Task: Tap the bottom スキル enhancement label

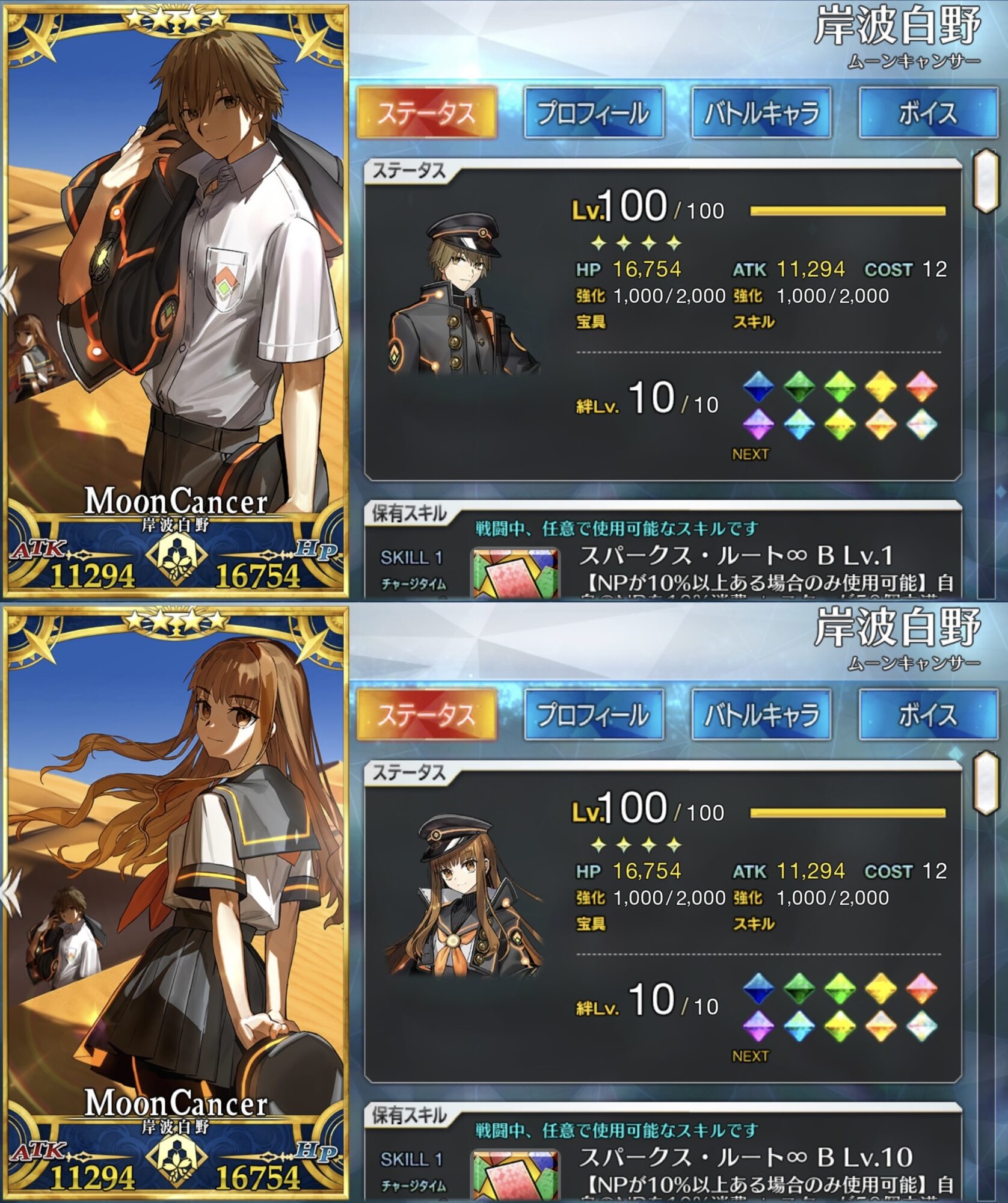Action: tap(754, 924)
